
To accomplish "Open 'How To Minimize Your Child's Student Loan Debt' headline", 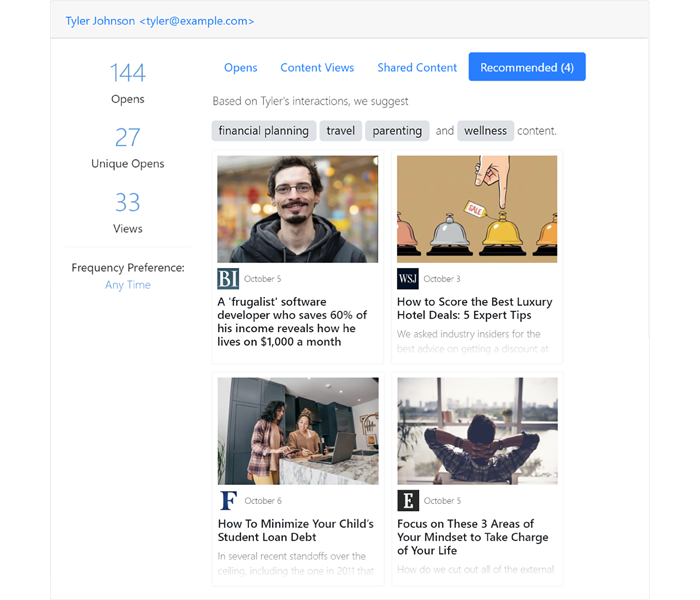I will tap(296, 530).
